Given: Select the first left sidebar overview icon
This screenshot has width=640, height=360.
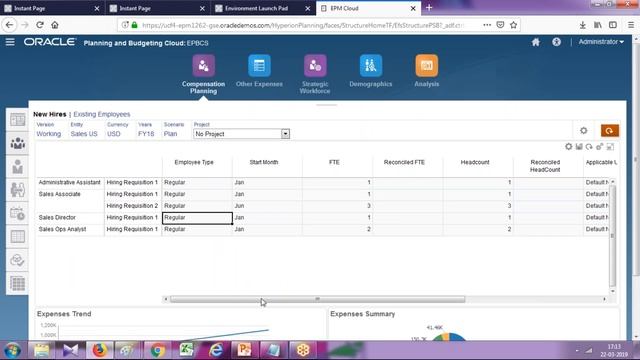Looking at the screenshot, I should coord(18,120).
